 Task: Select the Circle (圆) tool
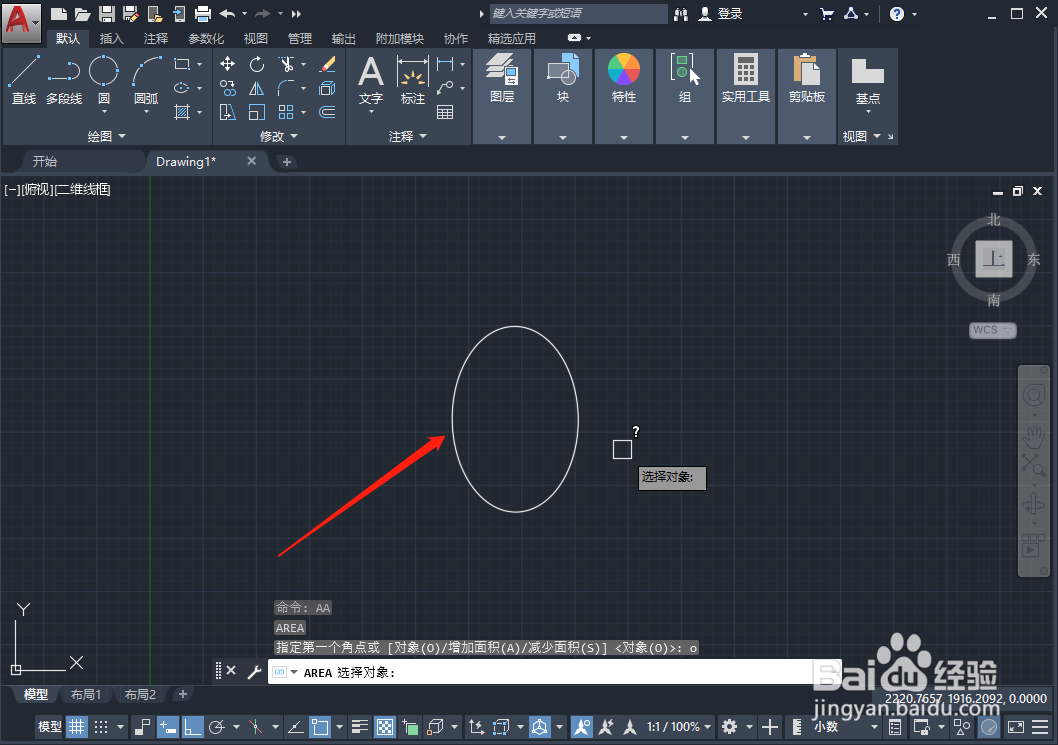click(104, 80)
